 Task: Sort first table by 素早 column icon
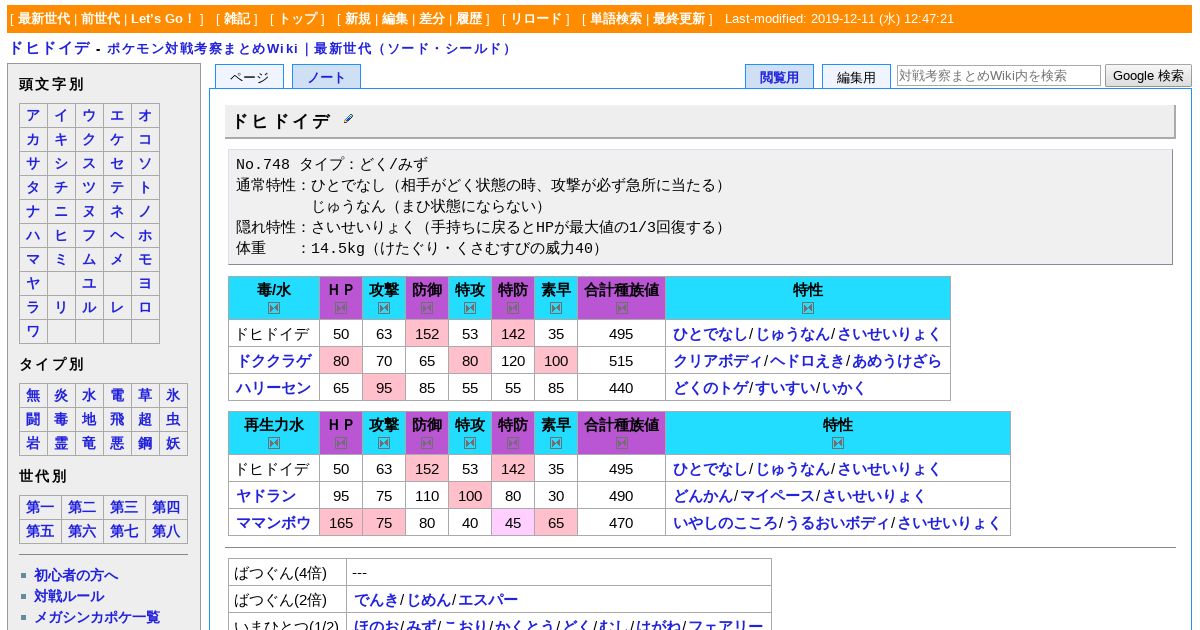click(556, 308)
